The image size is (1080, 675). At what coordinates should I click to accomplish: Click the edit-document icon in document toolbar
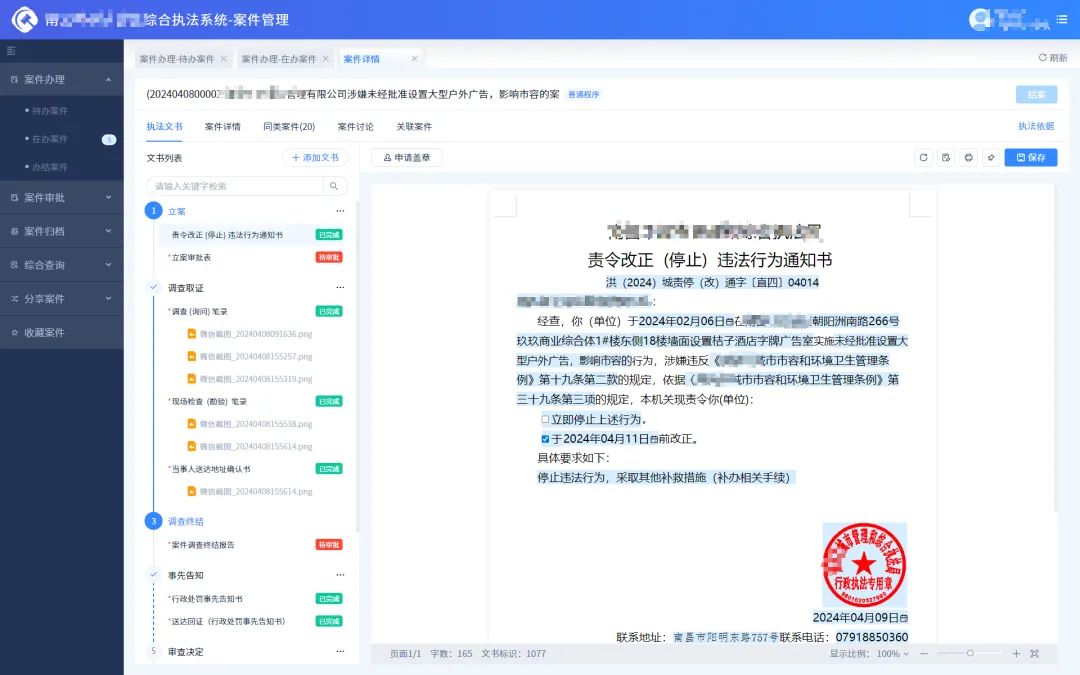pos(946,158)
